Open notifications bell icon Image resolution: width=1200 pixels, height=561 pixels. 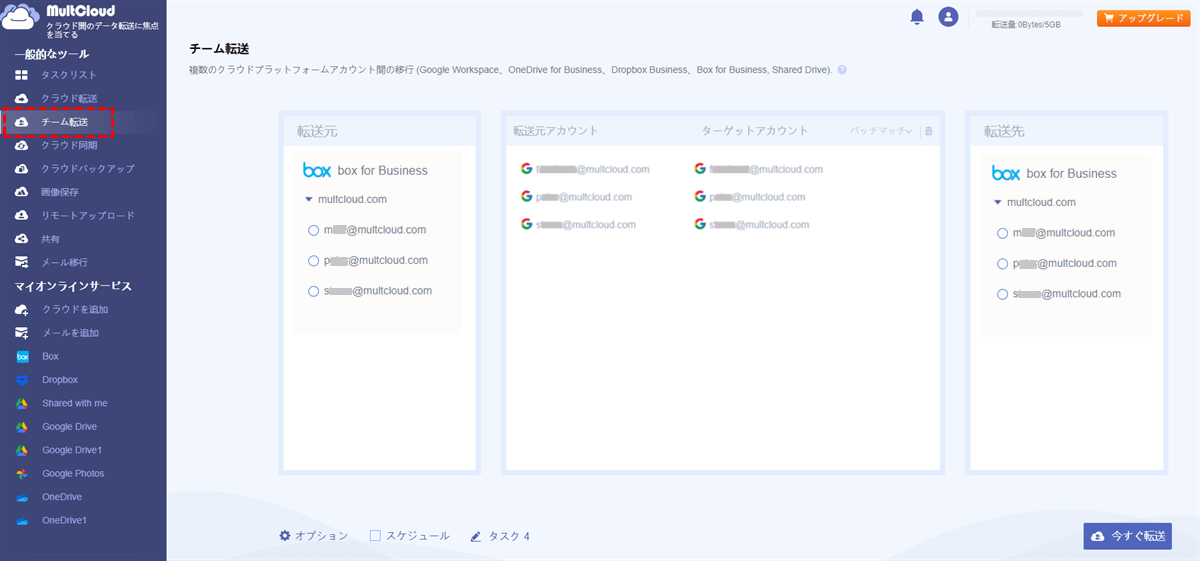[917, 17]
